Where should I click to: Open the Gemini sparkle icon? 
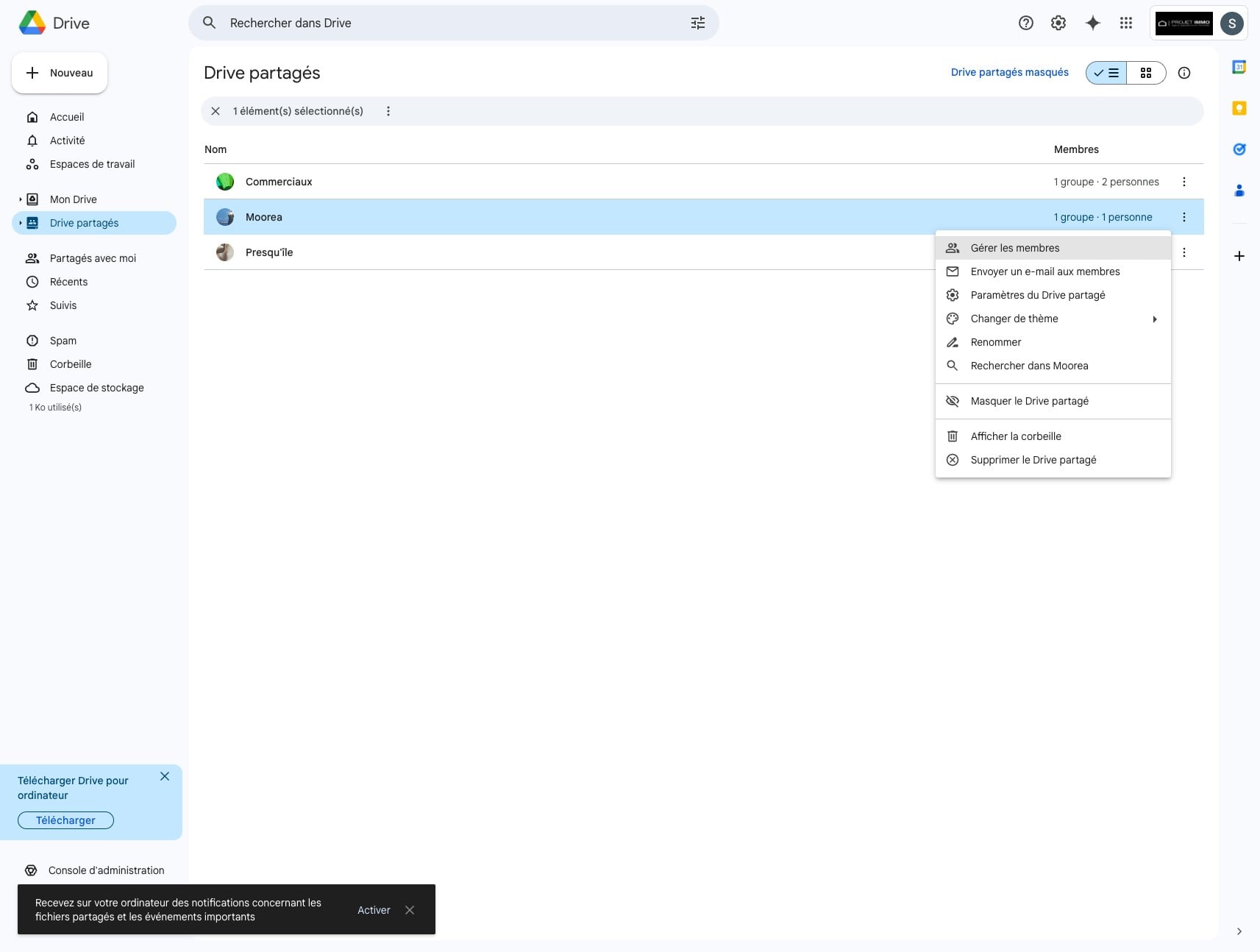[x=1092, y=23]
